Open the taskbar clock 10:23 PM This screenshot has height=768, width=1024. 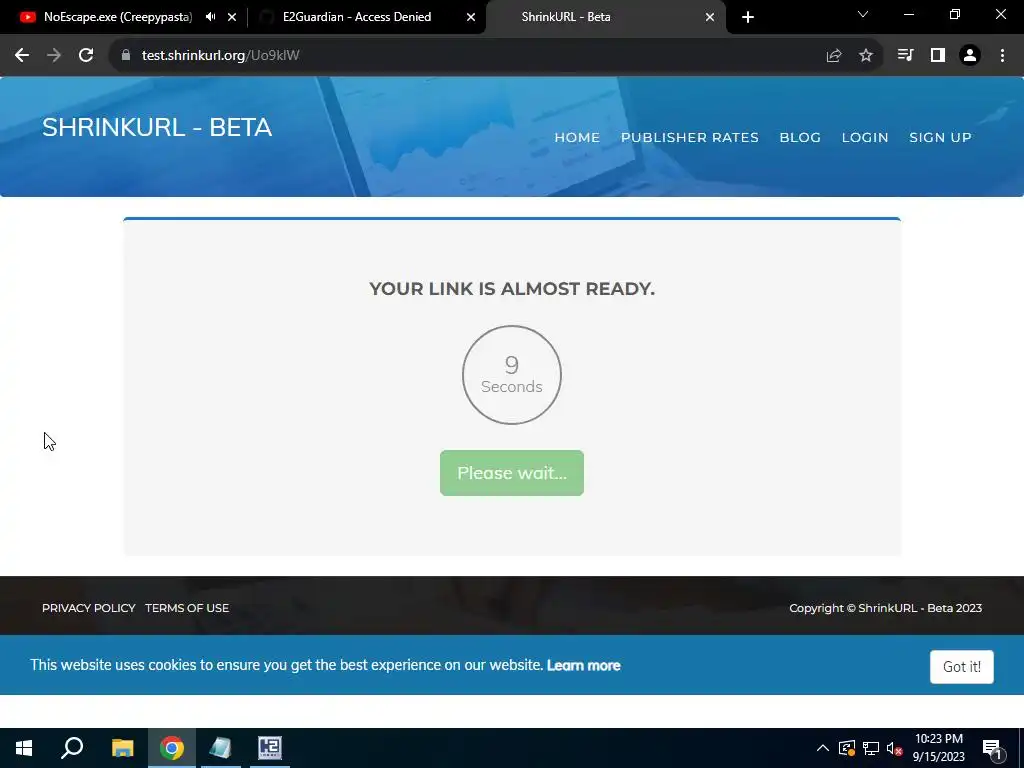click(x=938, y=748)
